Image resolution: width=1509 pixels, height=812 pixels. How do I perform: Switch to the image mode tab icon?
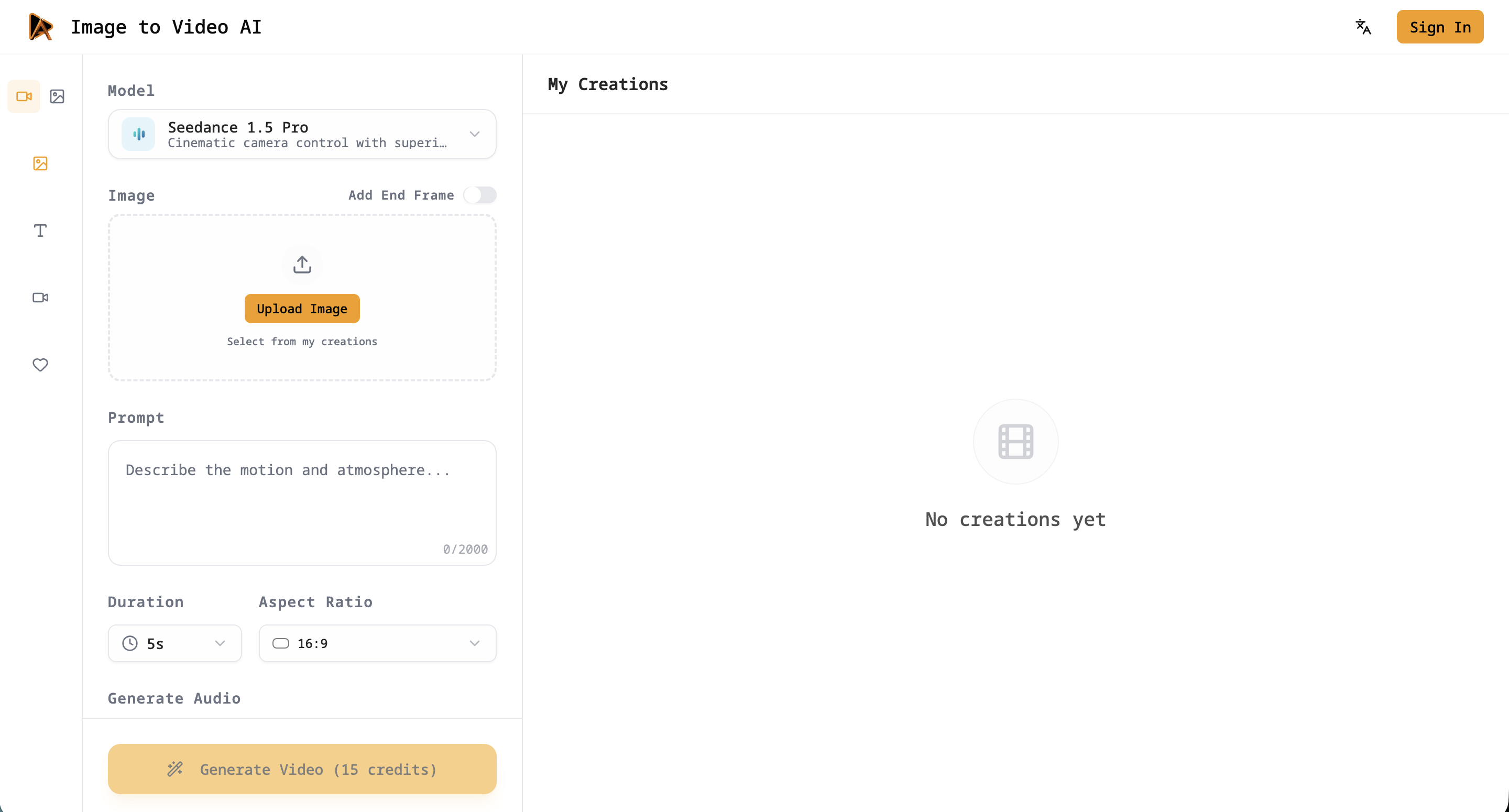[x=57, y=96]
